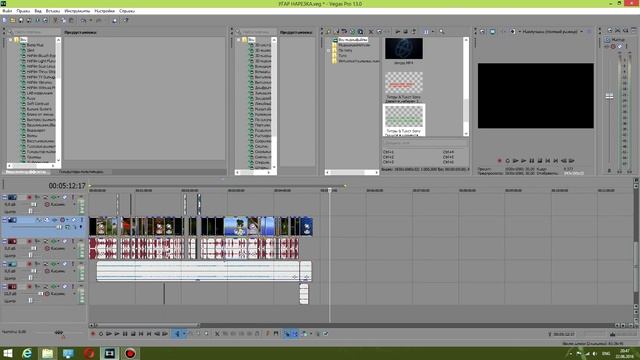Screen dimensions: 640x360
Task: Open Project Video Properties in the preview toolbar
Action: coord(482,31)
